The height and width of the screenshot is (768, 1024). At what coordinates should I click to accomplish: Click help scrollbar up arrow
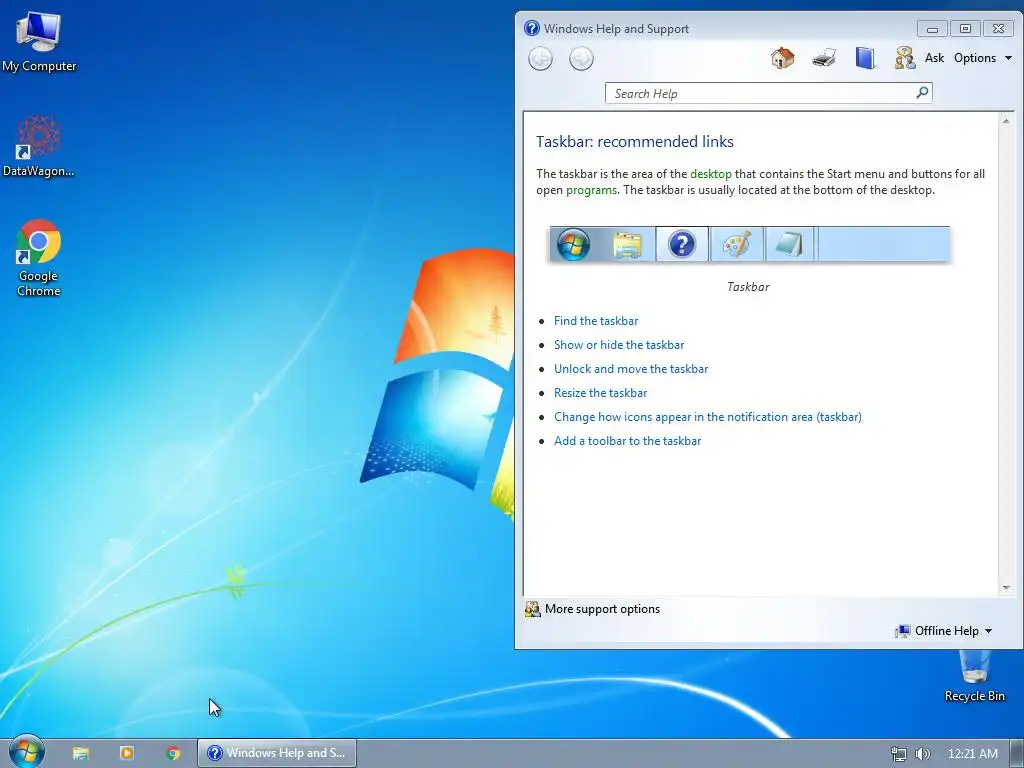[1006, 121]
